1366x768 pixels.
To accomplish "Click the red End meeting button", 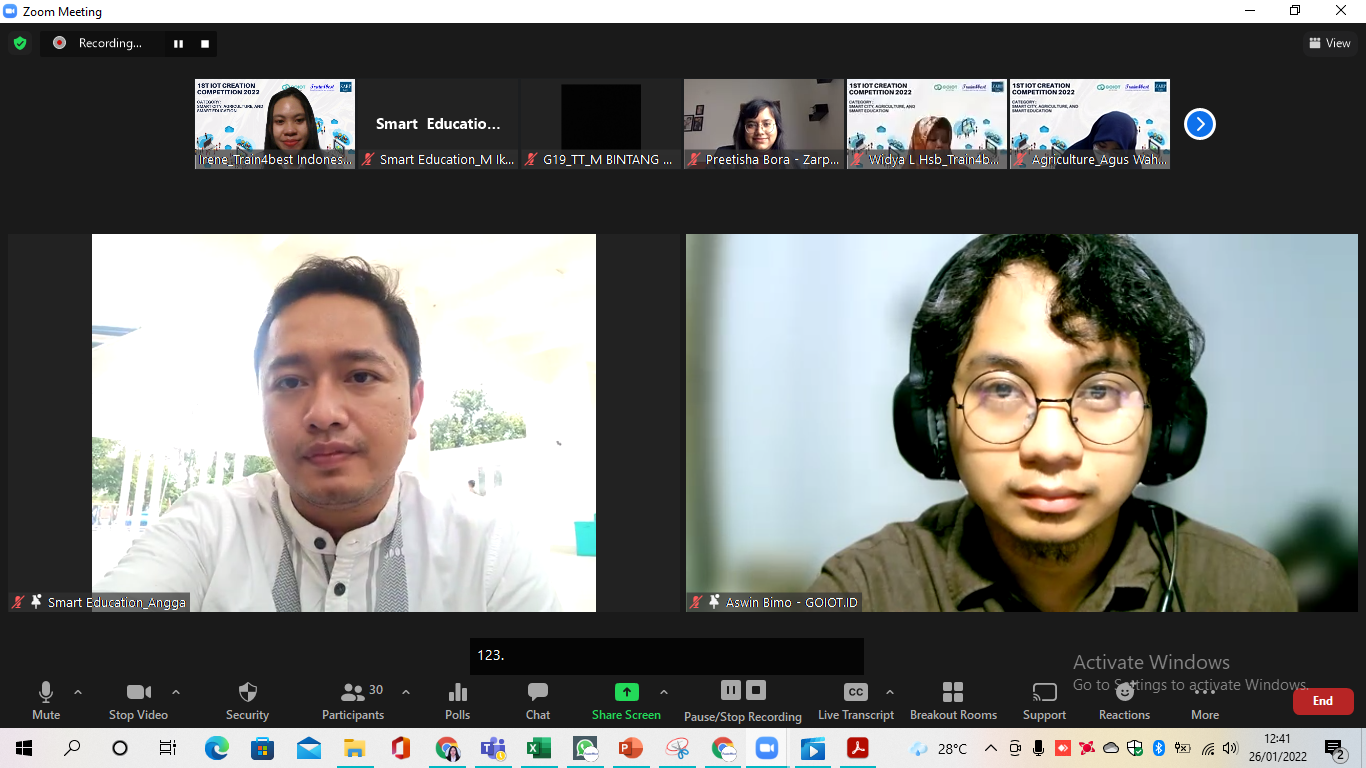I will tap(1323, 701).
